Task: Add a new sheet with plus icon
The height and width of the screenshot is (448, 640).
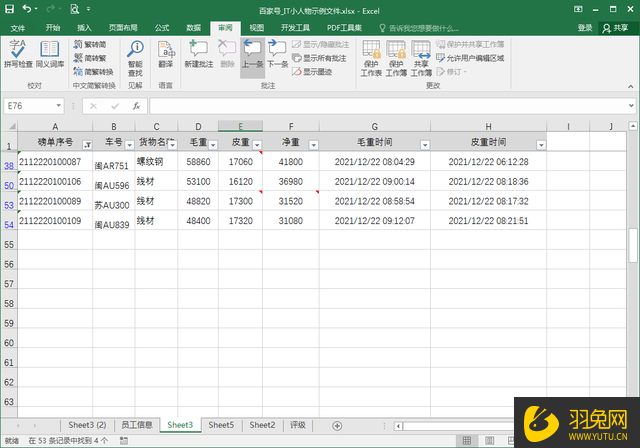Action: [x=337, y=426]
